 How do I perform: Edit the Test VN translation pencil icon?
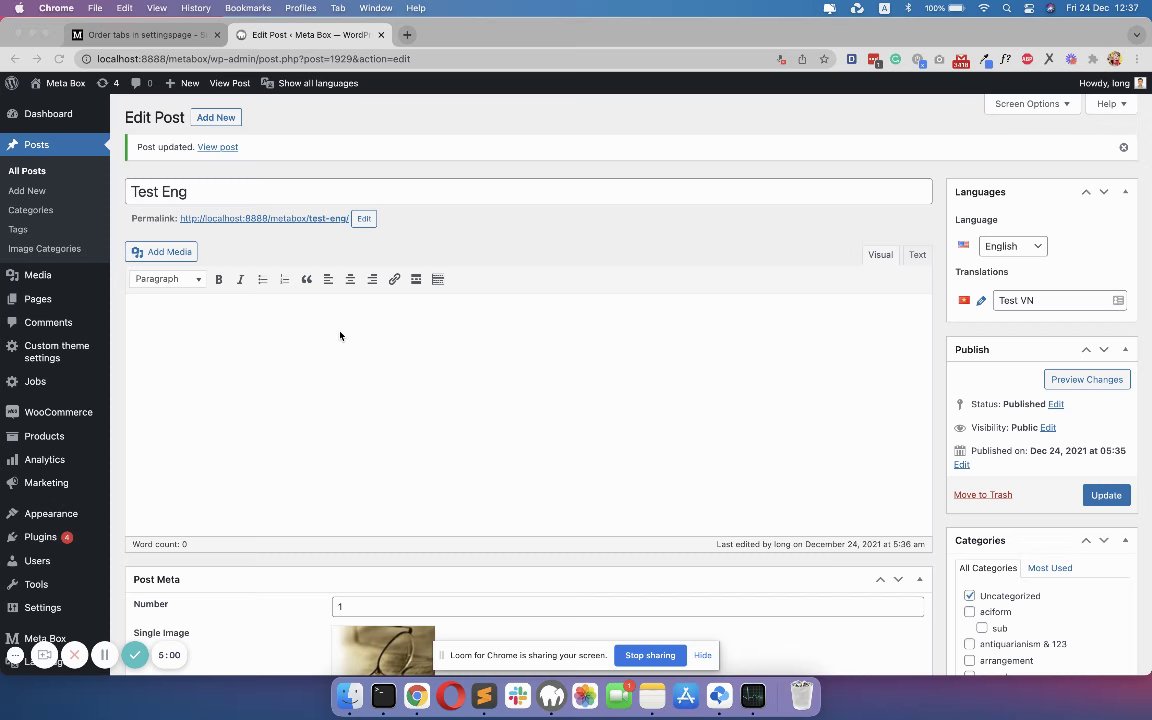981,300
